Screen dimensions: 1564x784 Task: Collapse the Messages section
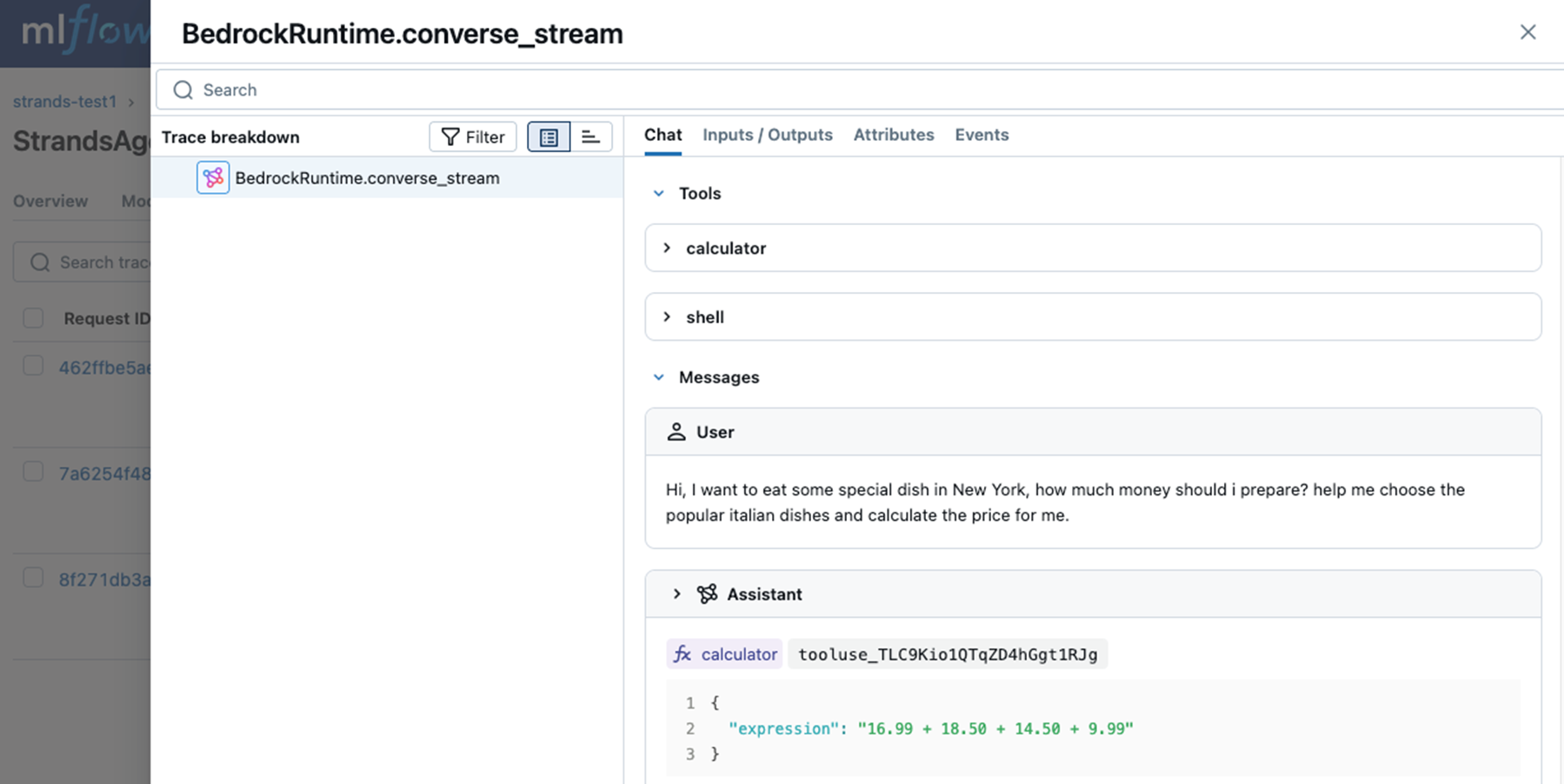pos(659,377)
